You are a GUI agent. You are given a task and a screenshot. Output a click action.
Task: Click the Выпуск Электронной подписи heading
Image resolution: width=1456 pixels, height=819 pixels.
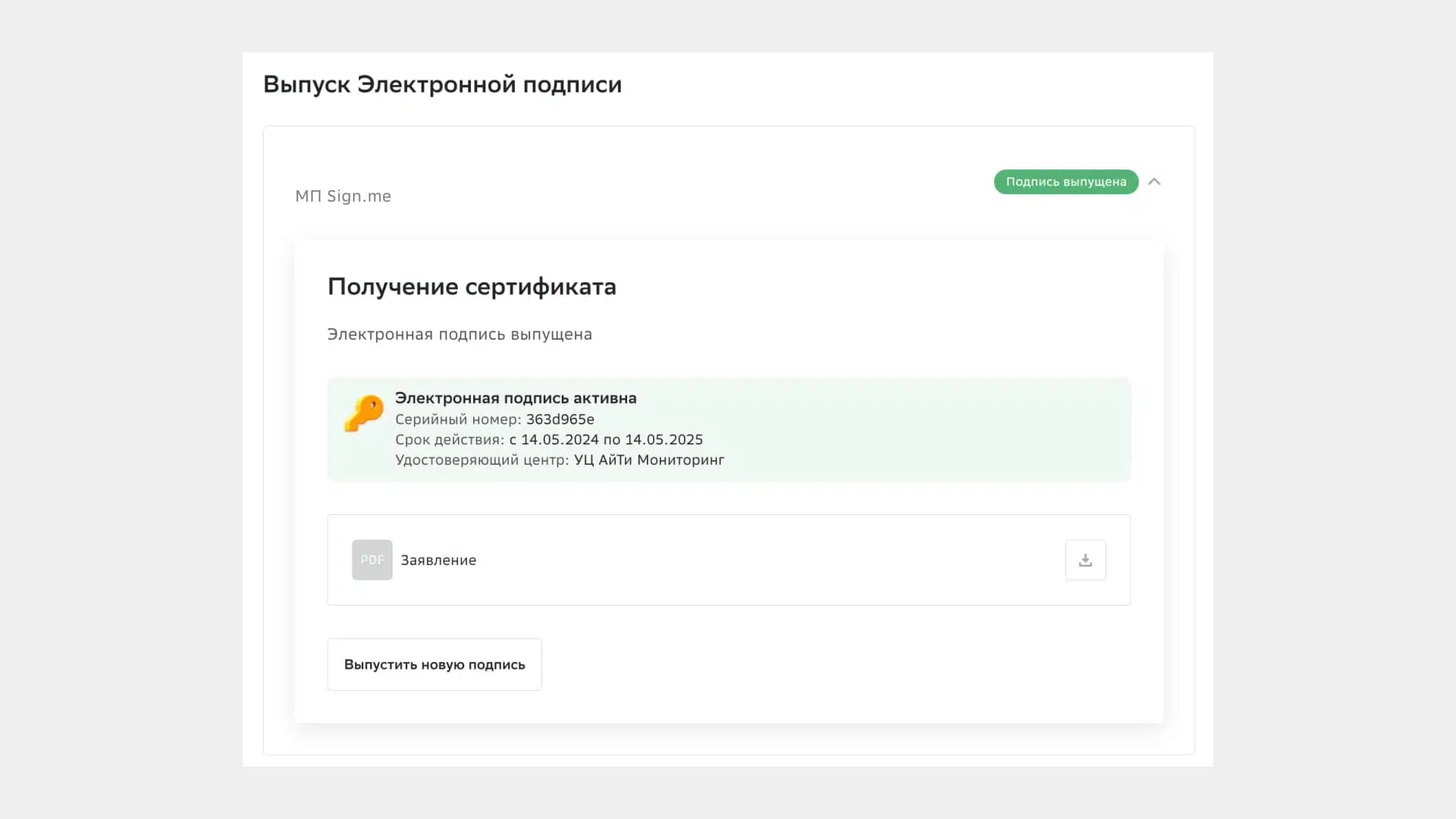[442, 84]
